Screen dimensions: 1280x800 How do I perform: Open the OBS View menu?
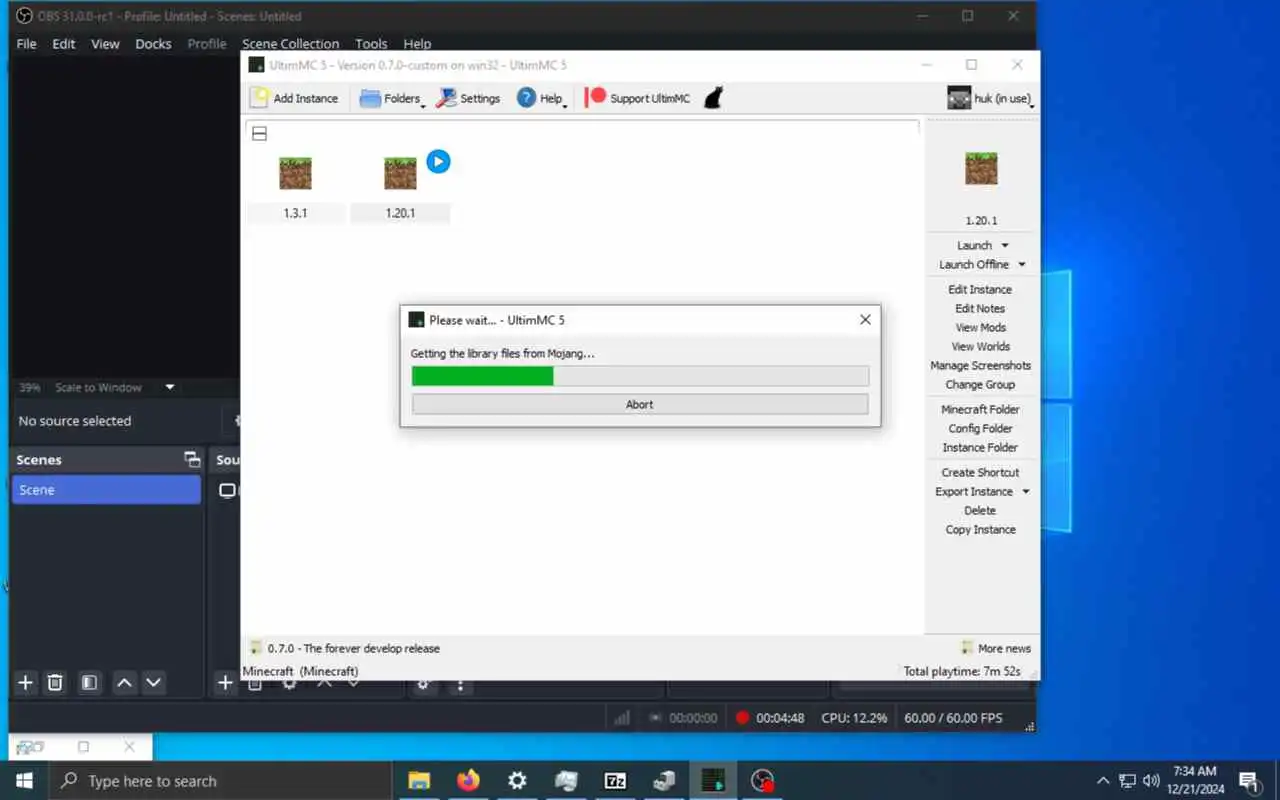click(x=105, y=44)
